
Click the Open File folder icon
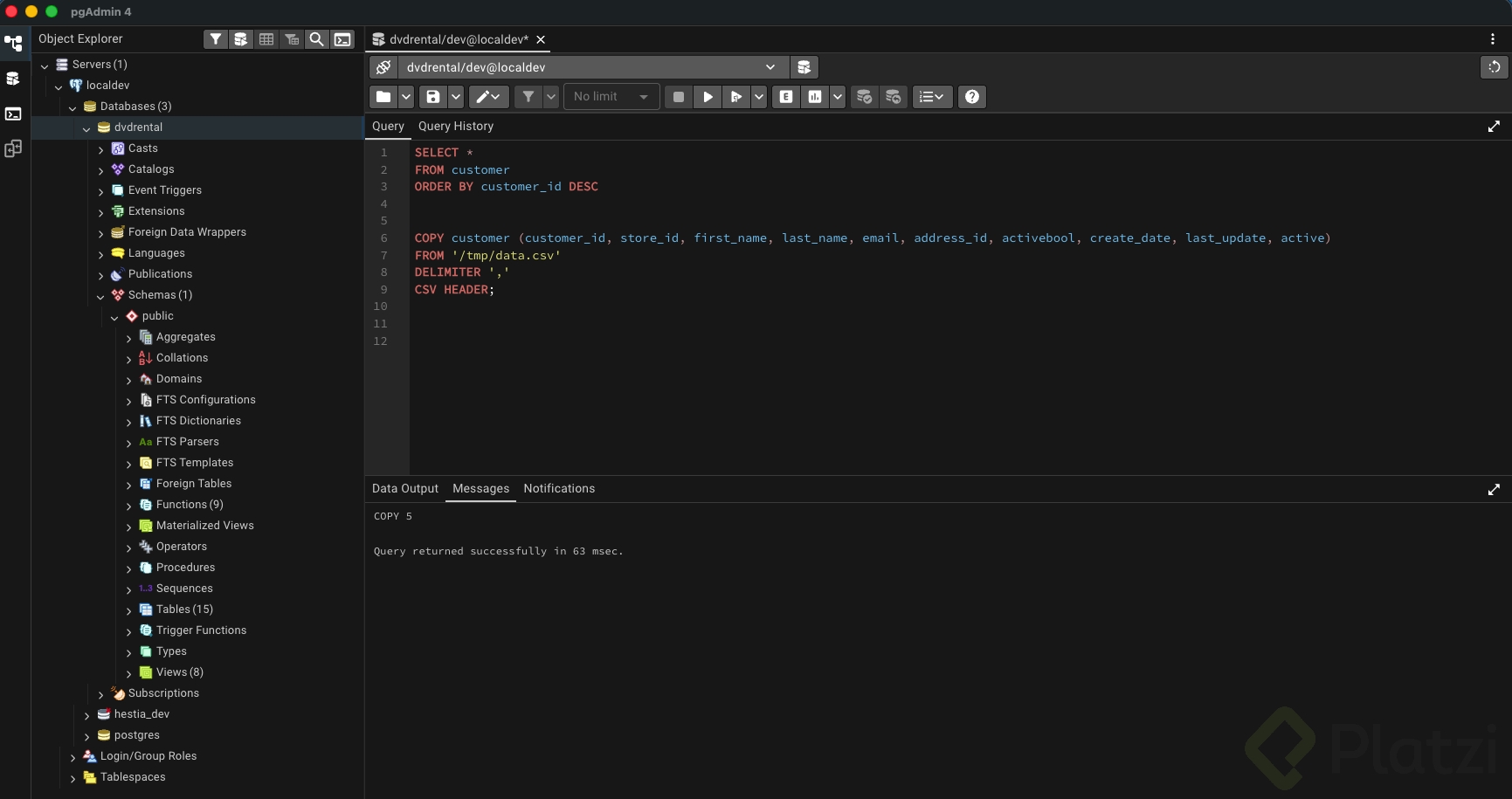click(x=383, y=97)
